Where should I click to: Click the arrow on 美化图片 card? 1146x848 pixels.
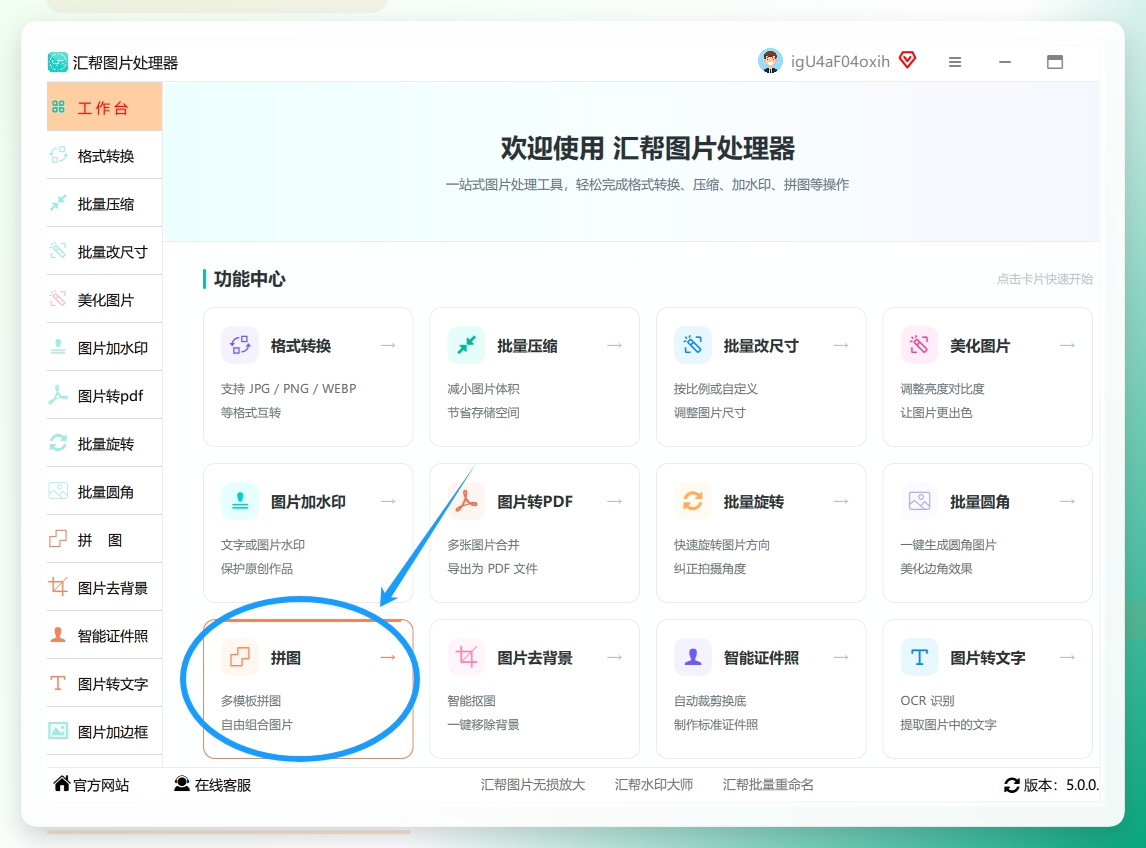[1068, 345]
